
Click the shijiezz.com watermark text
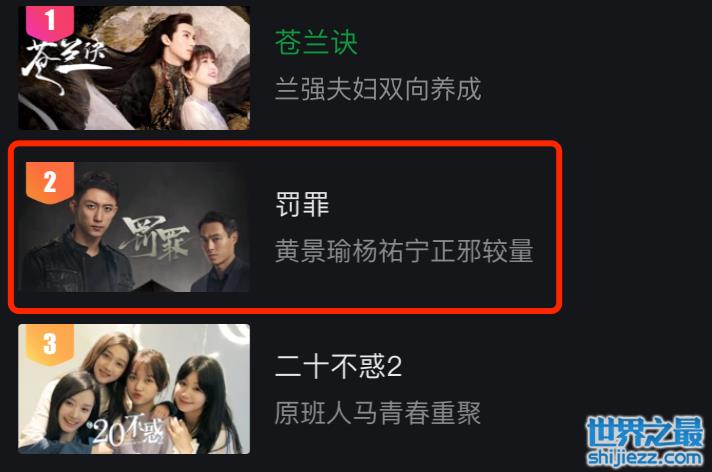(x=645, y=457)
